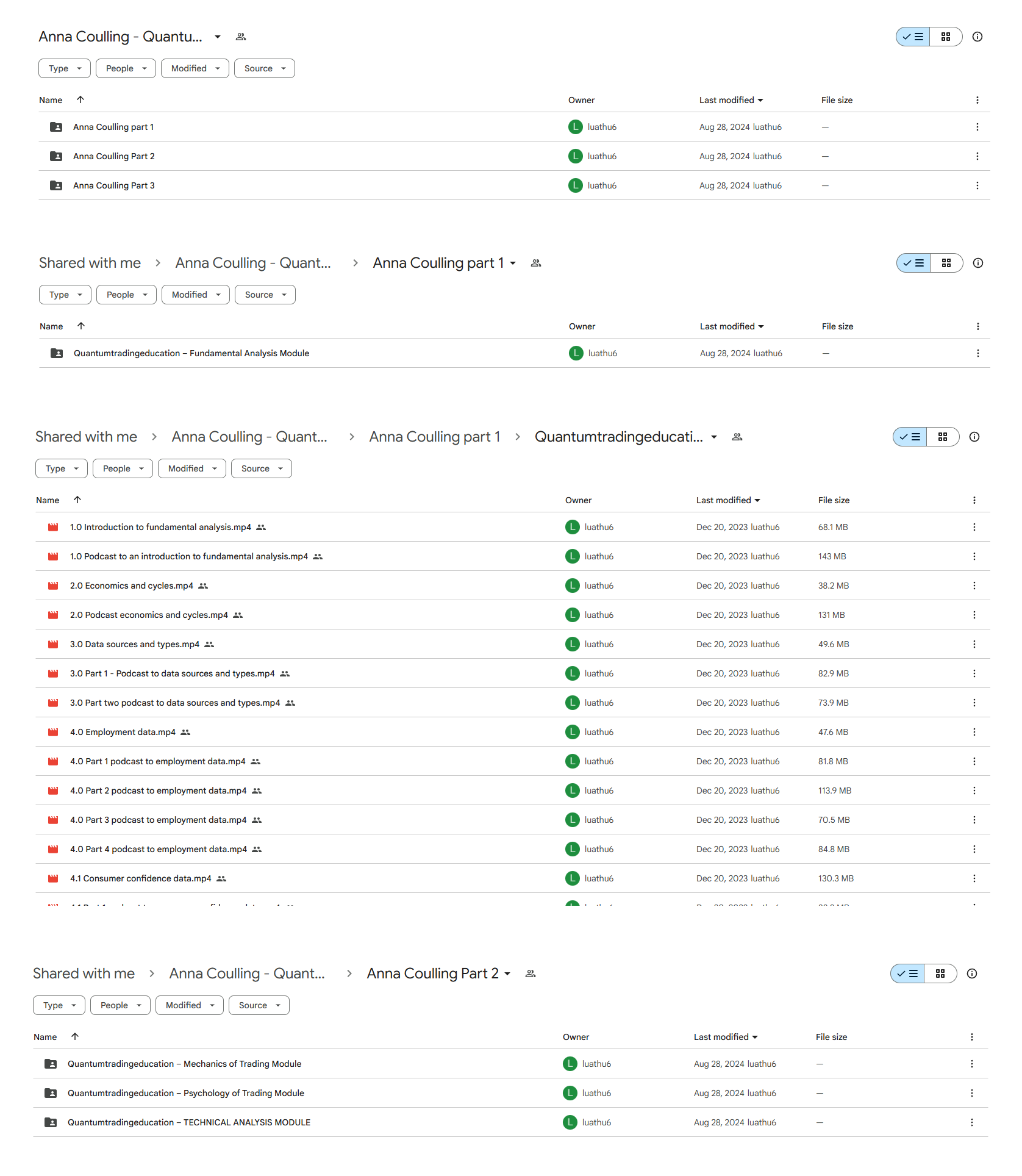Open more options for Psychology of Trading Module row
Image resolution: width=1022 pixels, height=1176 pixels.
(x=971, y=1093)
